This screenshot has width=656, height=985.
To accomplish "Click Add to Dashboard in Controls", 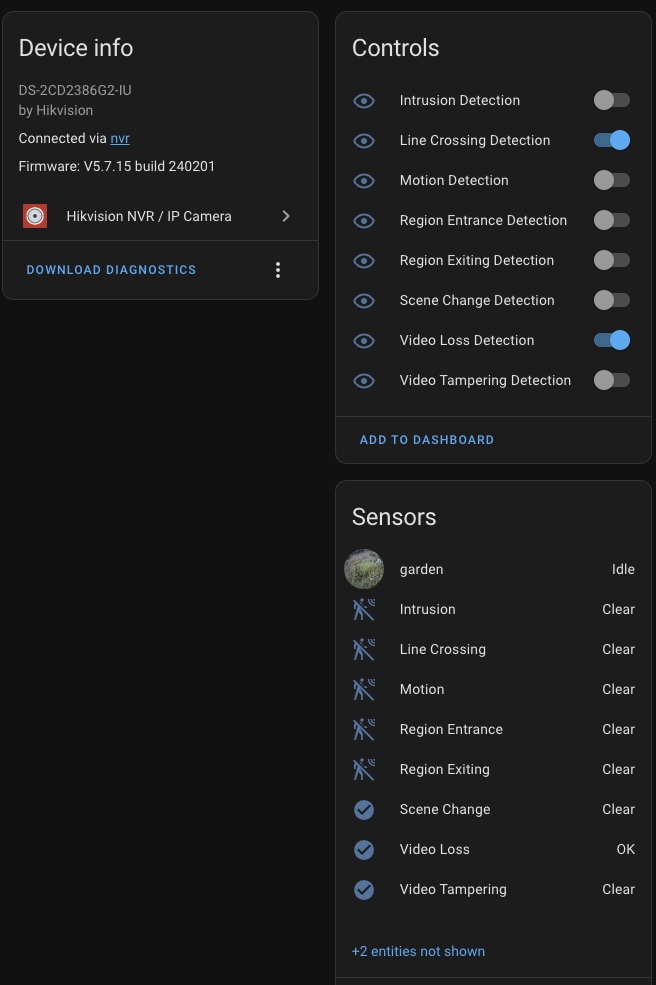I will click(427, 440).
